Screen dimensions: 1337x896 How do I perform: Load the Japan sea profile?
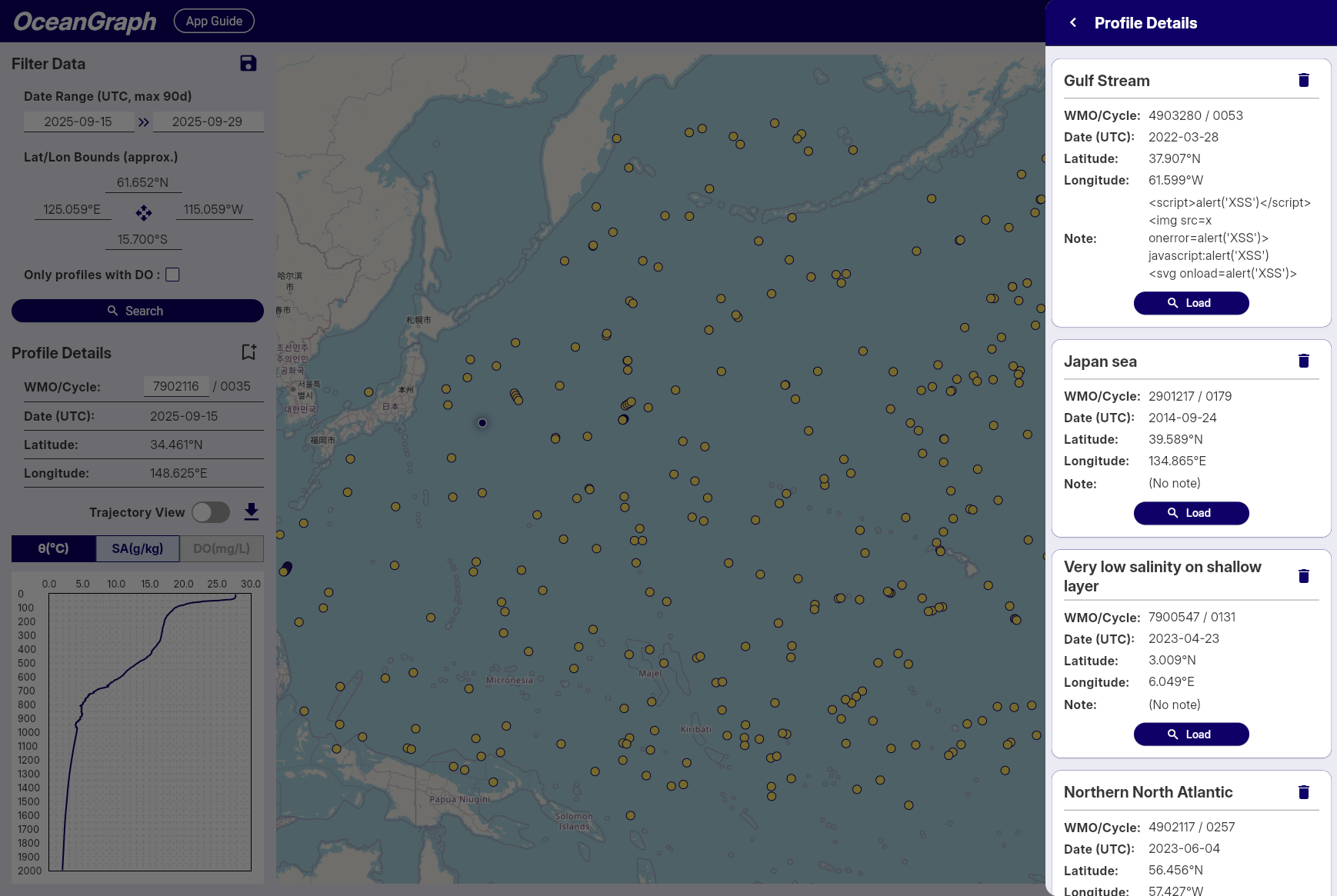coord(1191,513)
